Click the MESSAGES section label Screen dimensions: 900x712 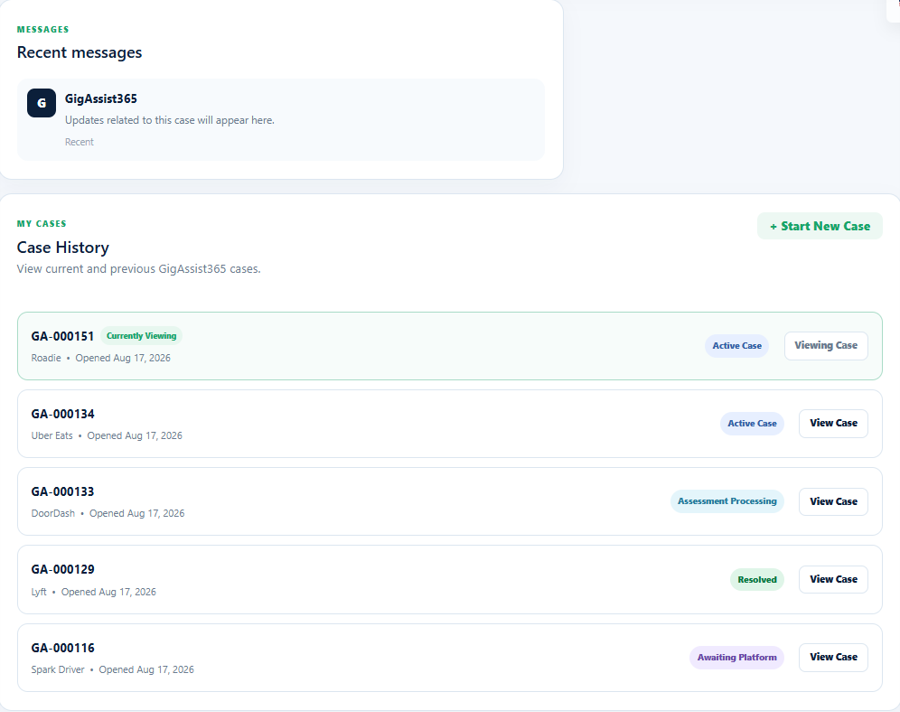42,29
